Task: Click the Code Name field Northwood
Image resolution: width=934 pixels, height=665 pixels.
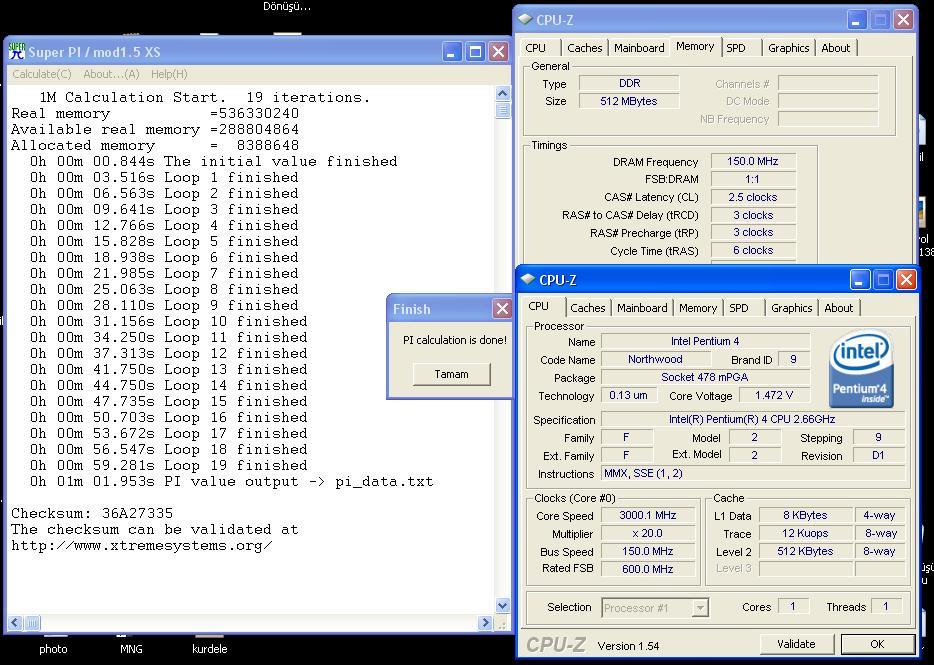Action: pos(655,359)
